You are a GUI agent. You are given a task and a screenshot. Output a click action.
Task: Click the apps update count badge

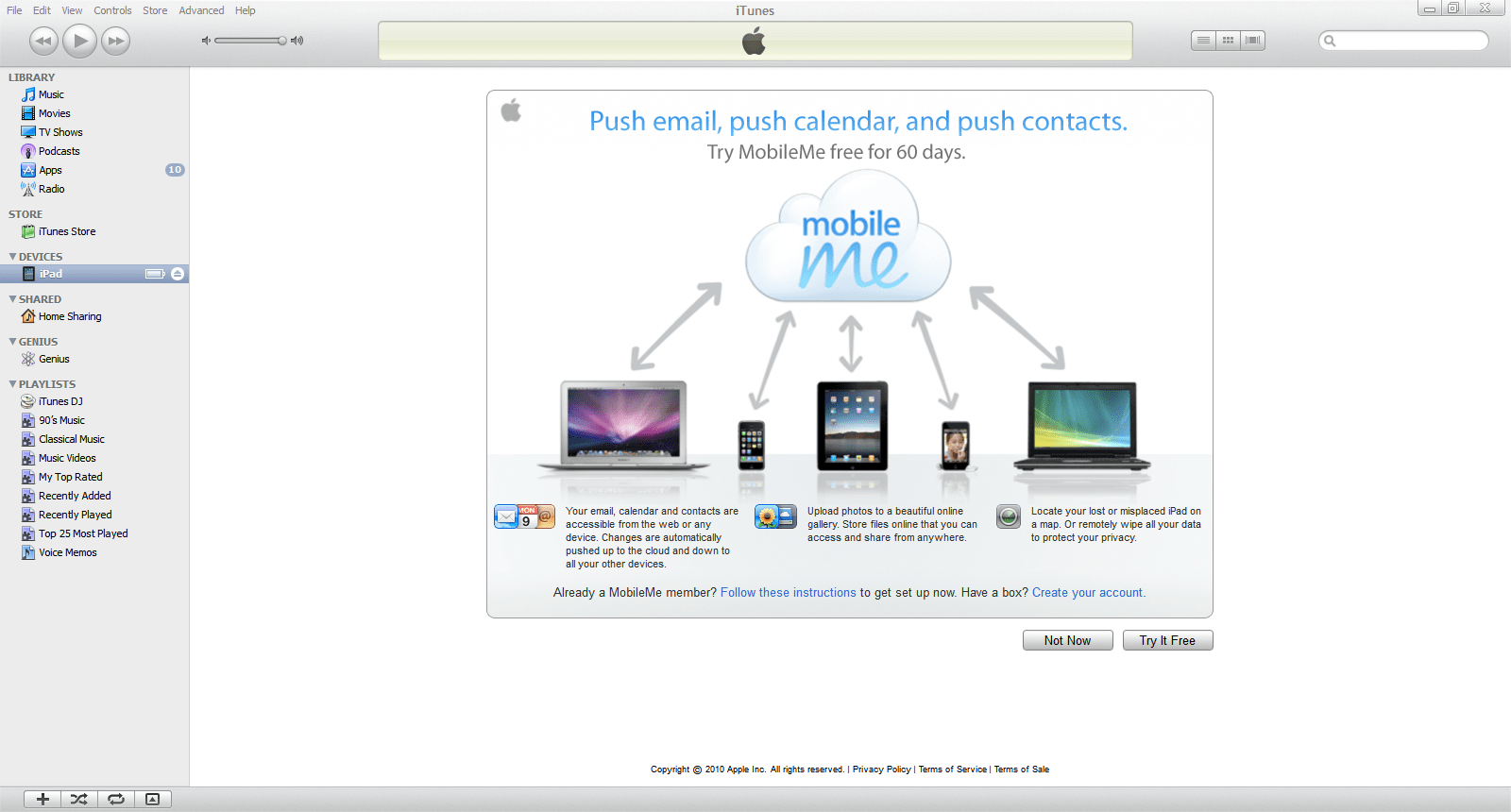pos(175,170)
